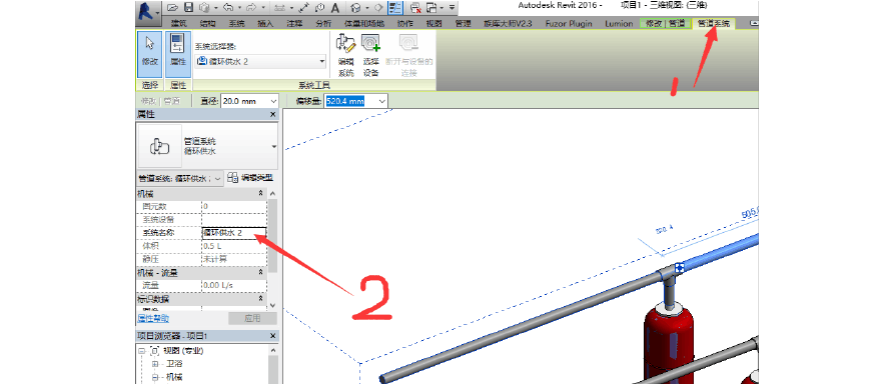Open the Lumion ribbon tab

[x=618, y=23]
